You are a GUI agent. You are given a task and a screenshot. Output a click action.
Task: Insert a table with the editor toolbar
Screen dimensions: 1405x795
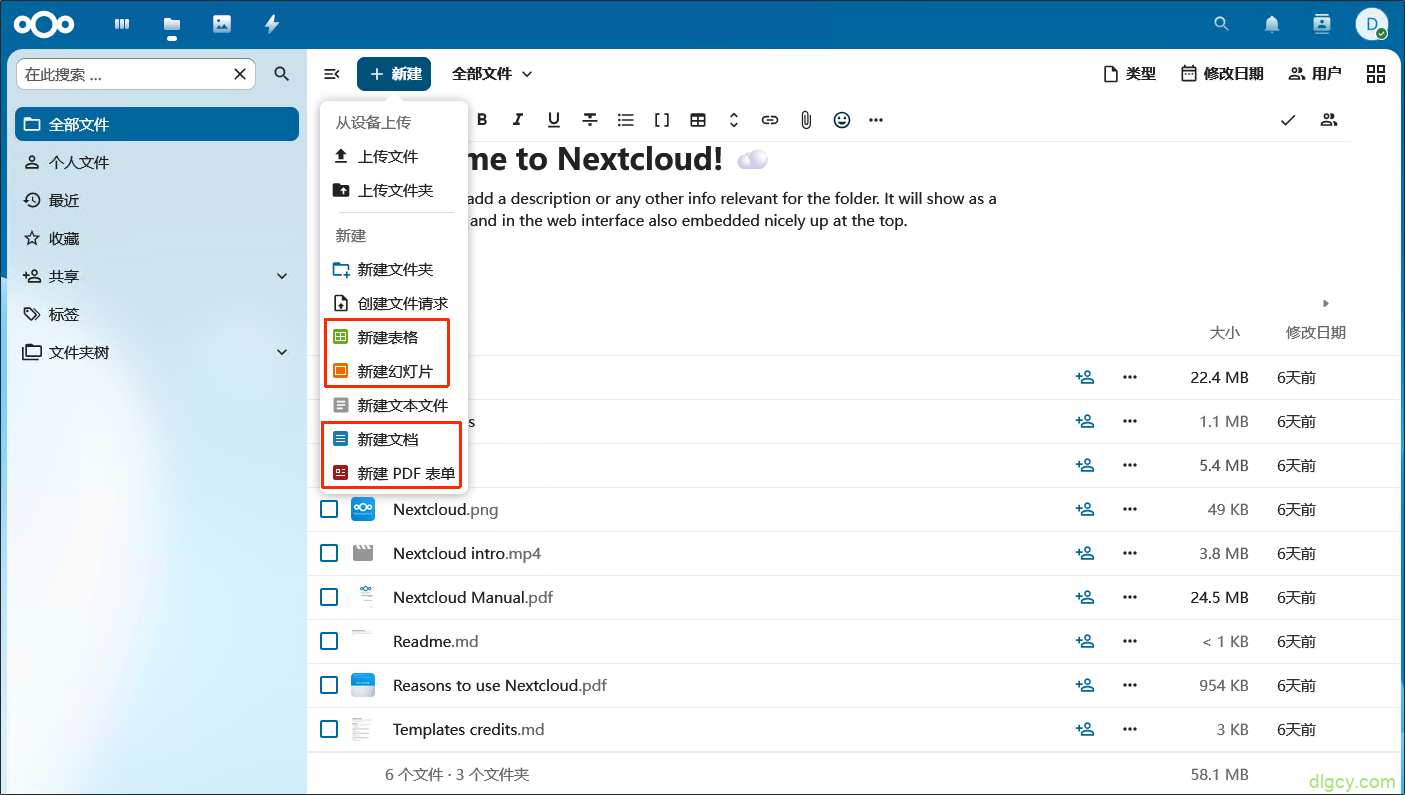tap(698, 120)
